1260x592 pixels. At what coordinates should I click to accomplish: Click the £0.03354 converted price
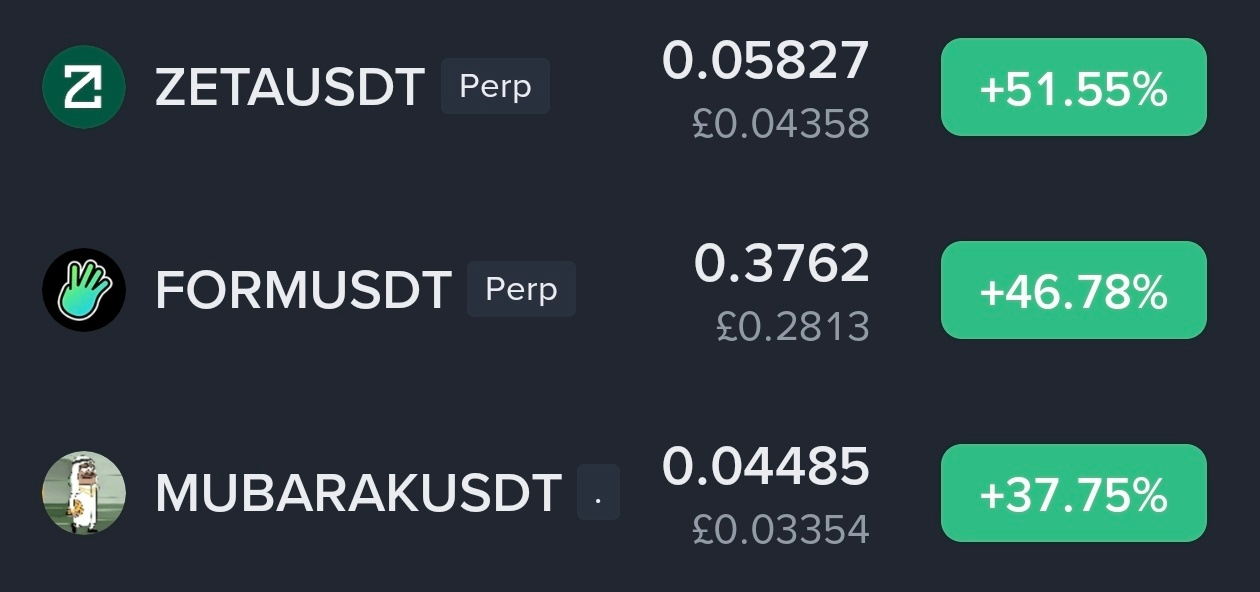781,530
